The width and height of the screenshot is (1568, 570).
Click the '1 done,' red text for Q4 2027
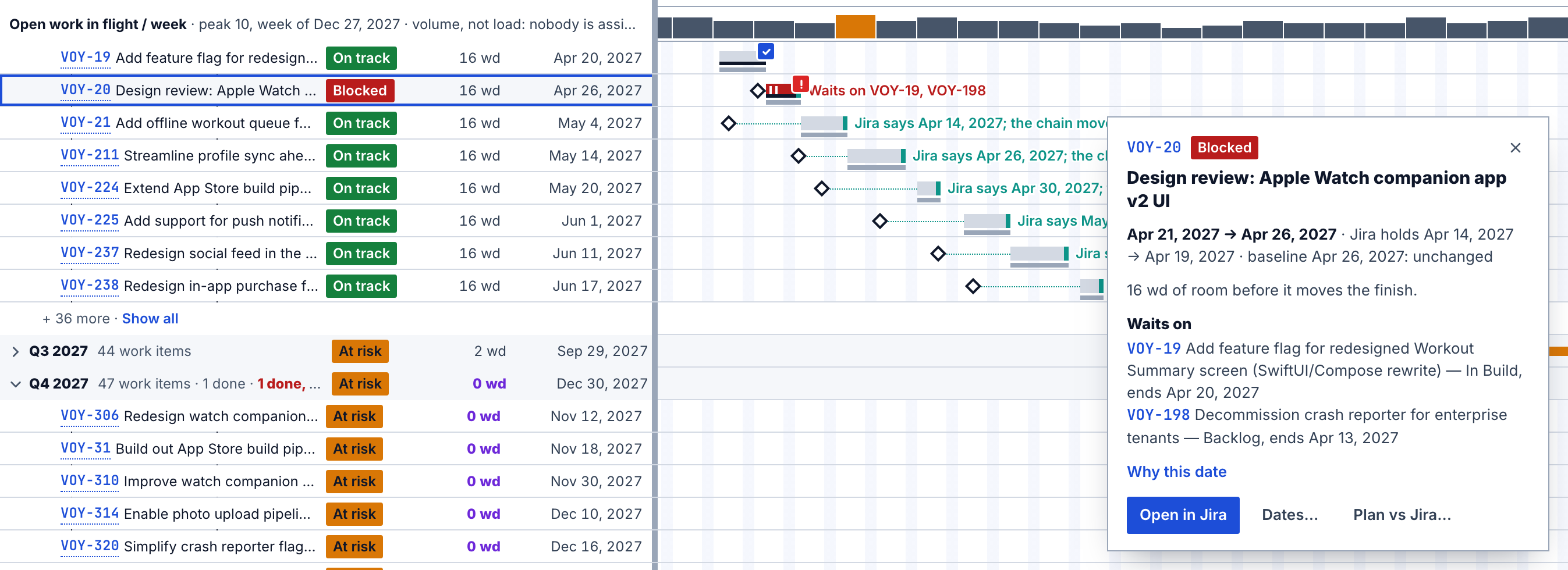click(x=281, y=384)
